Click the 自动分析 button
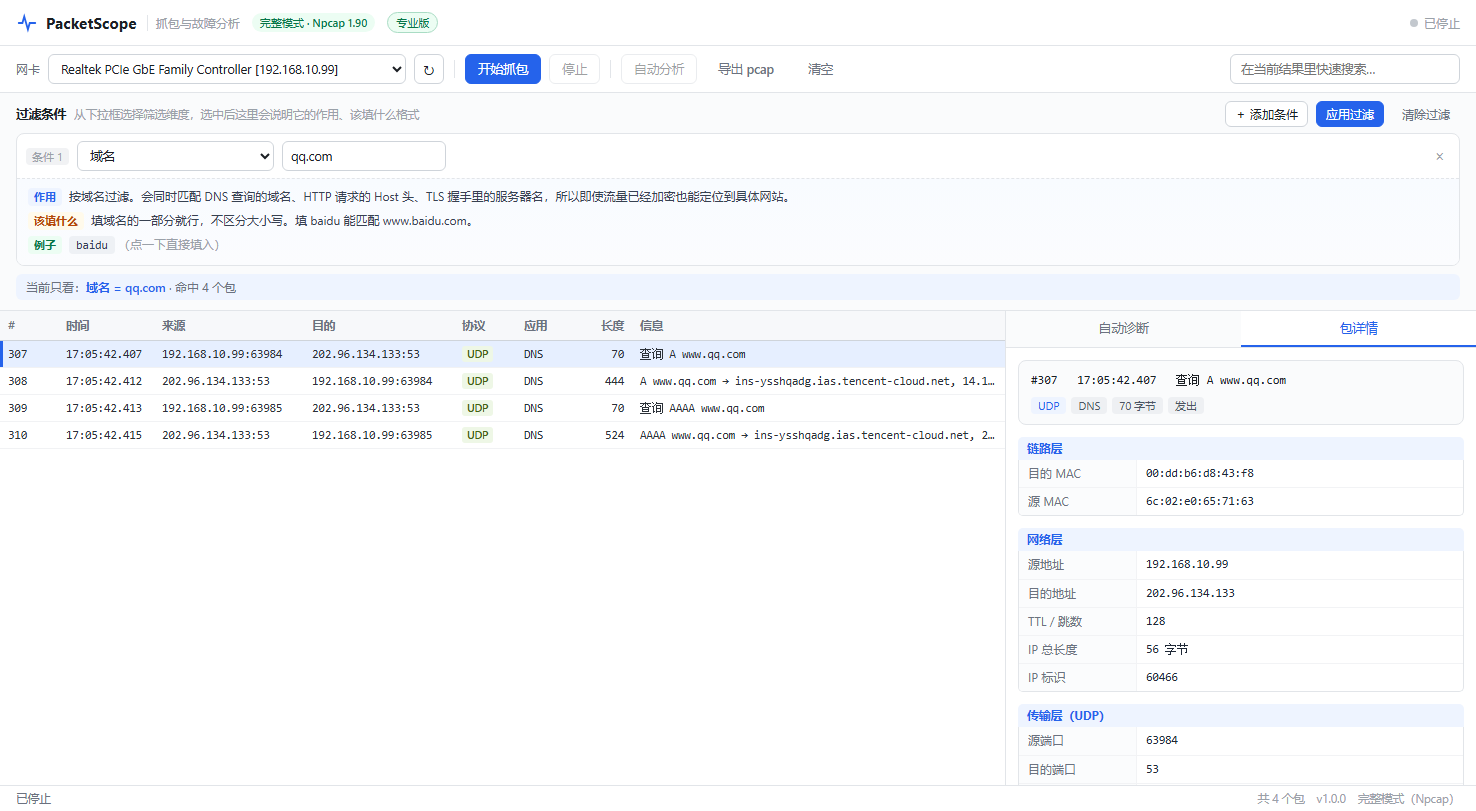This screenshot has width=1476, height=811. click(659, 69)
